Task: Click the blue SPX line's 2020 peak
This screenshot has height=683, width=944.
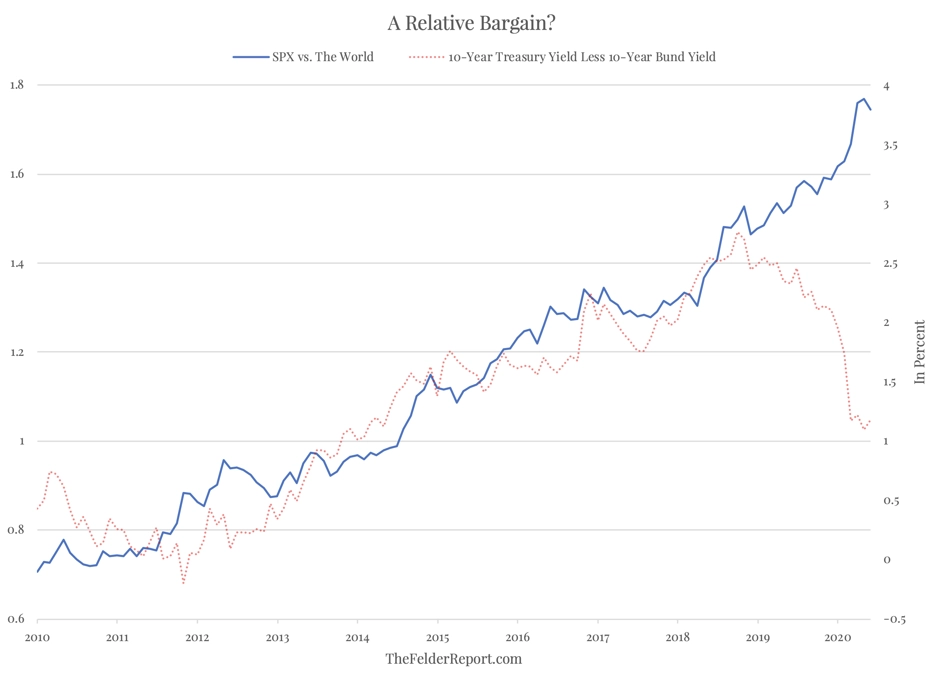Action: (x=864, y=99)
